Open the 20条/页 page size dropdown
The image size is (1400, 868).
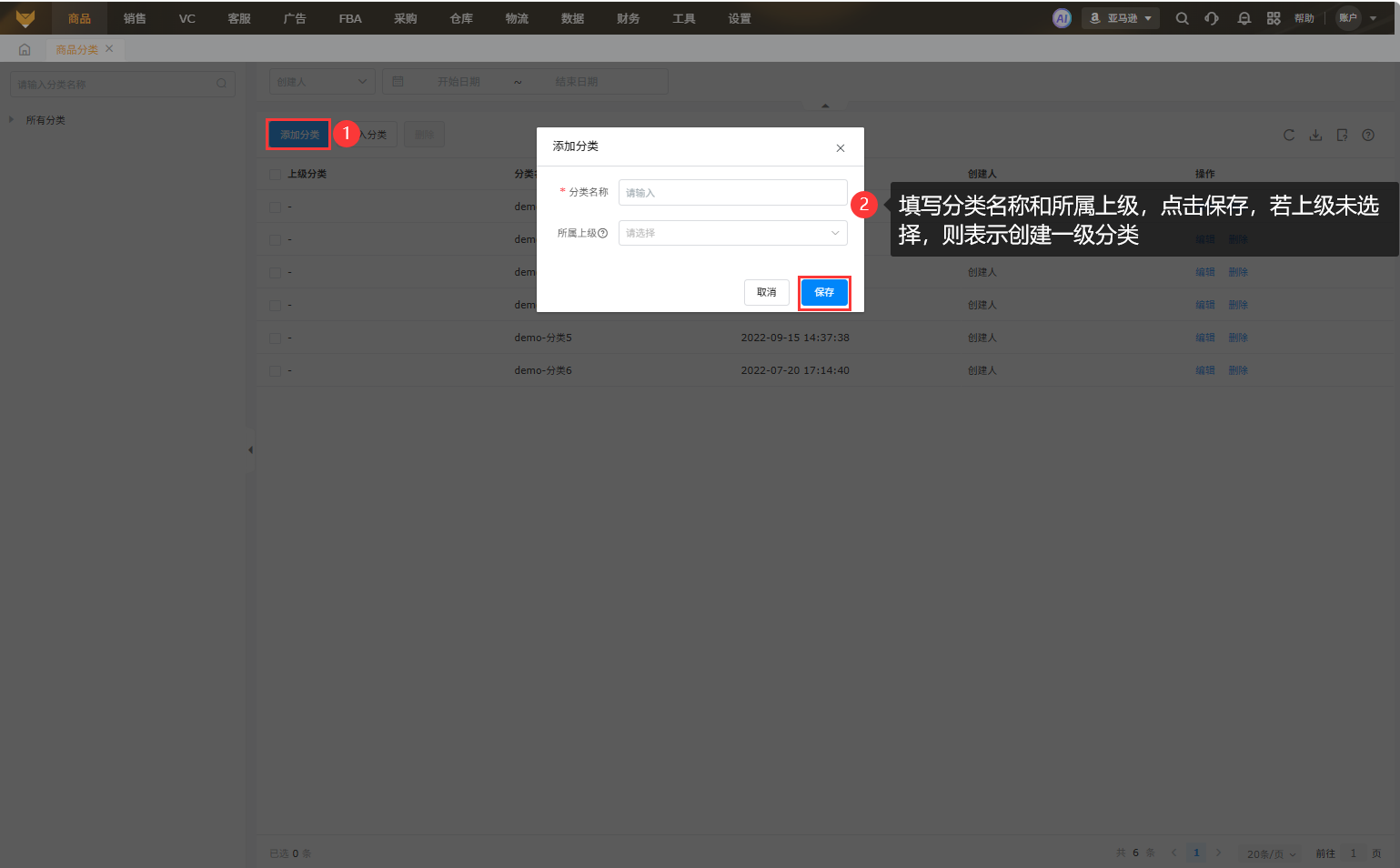[x=1271, y=854]
